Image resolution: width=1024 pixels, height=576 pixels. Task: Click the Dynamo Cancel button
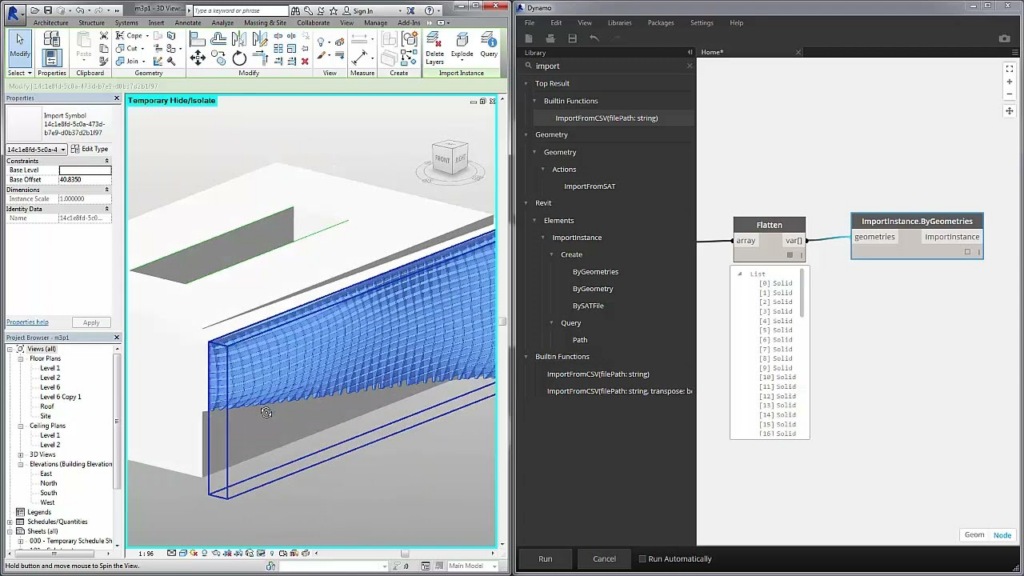tap(604, 559)
